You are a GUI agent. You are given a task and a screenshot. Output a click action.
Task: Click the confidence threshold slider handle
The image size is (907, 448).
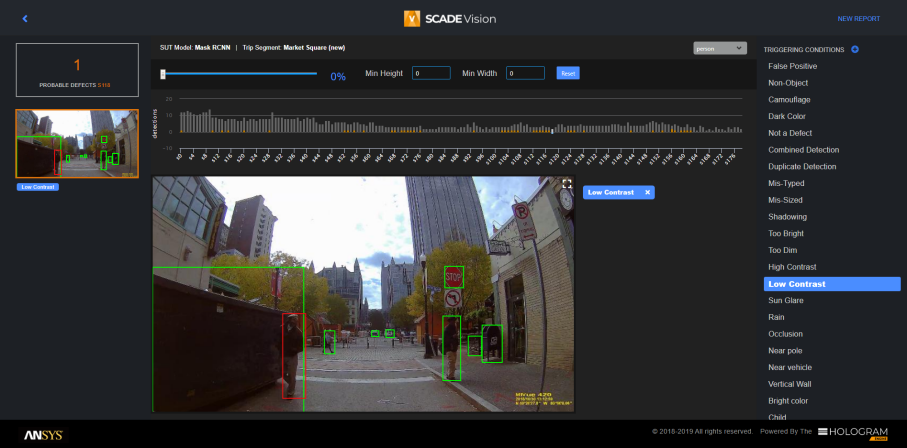point(163,74)
